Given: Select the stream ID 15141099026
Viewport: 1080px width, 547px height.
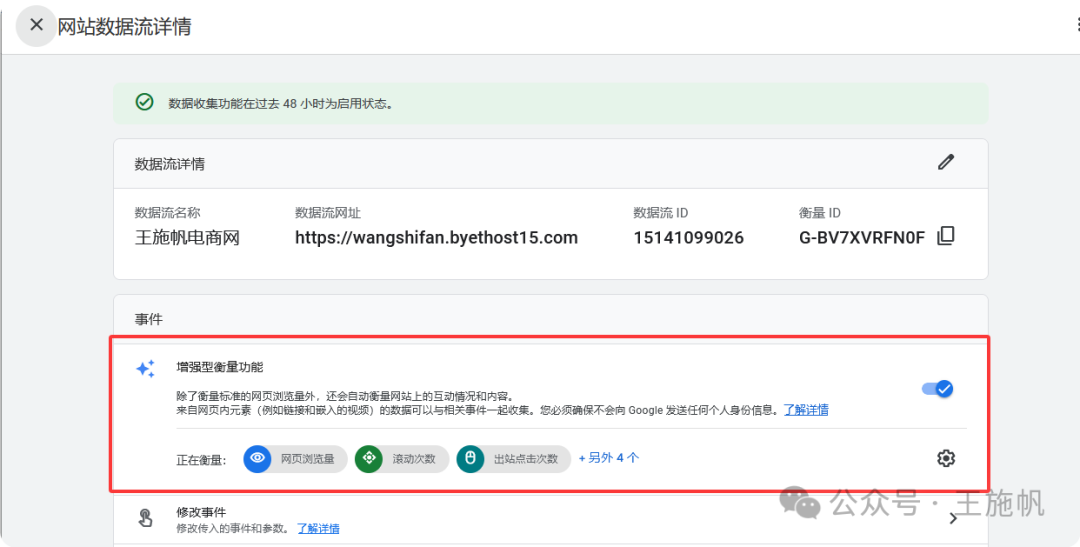Looking at the screenshot, I should [x=688, y=238].
